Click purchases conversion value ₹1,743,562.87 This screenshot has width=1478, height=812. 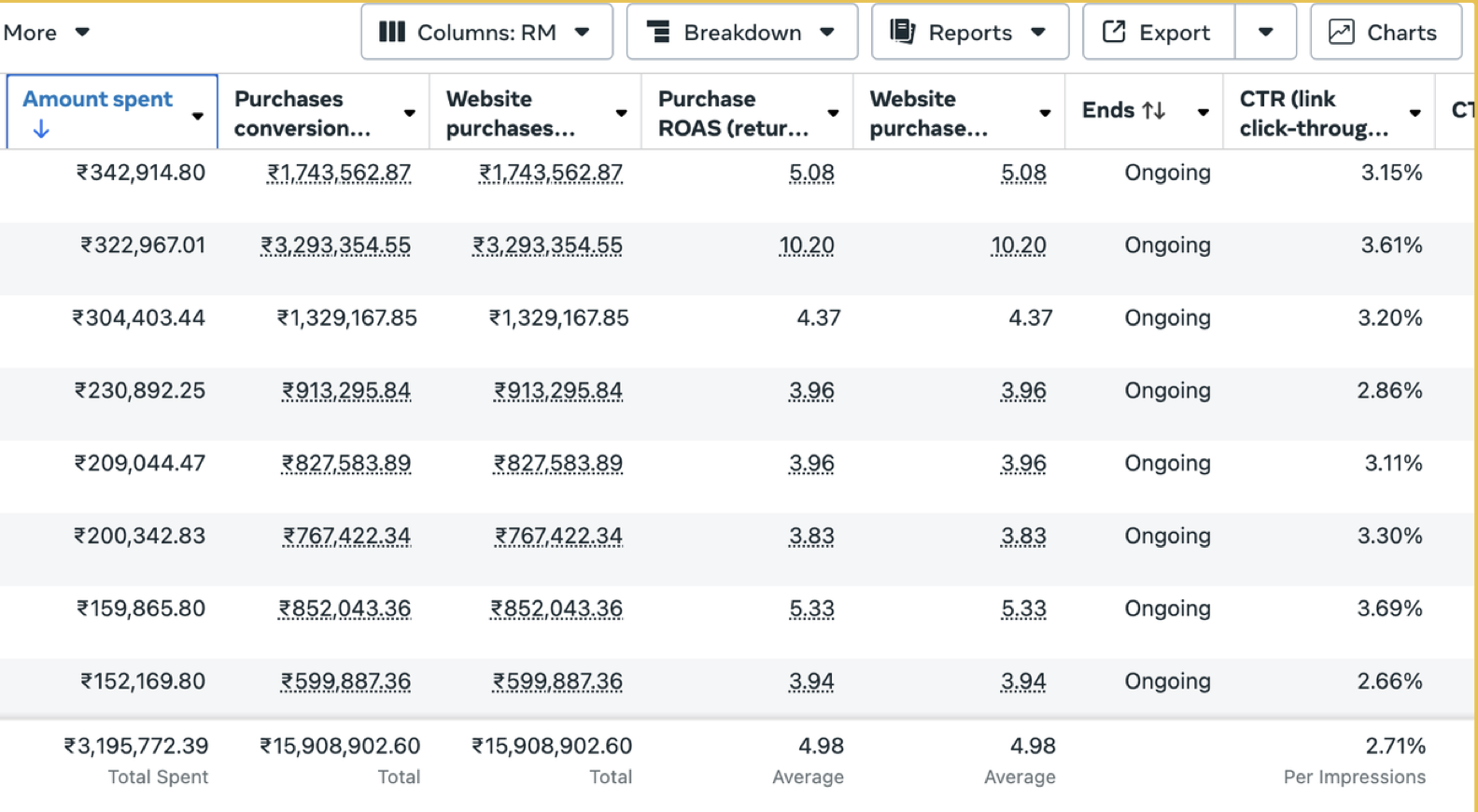339,173
